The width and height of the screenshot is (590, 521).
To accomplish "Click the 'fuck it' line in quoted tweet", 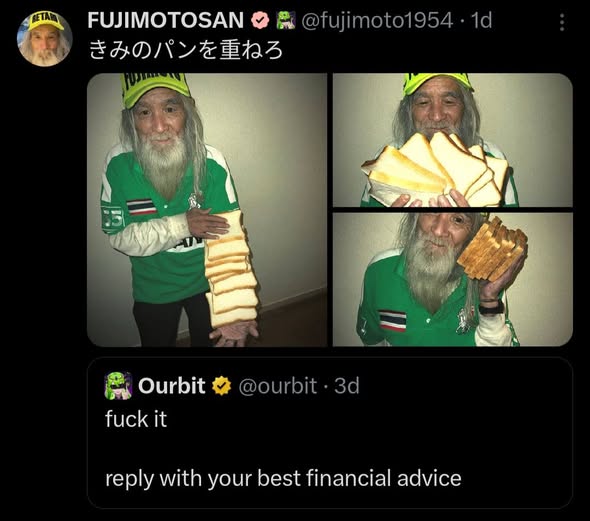I will [x=136, y=419].
